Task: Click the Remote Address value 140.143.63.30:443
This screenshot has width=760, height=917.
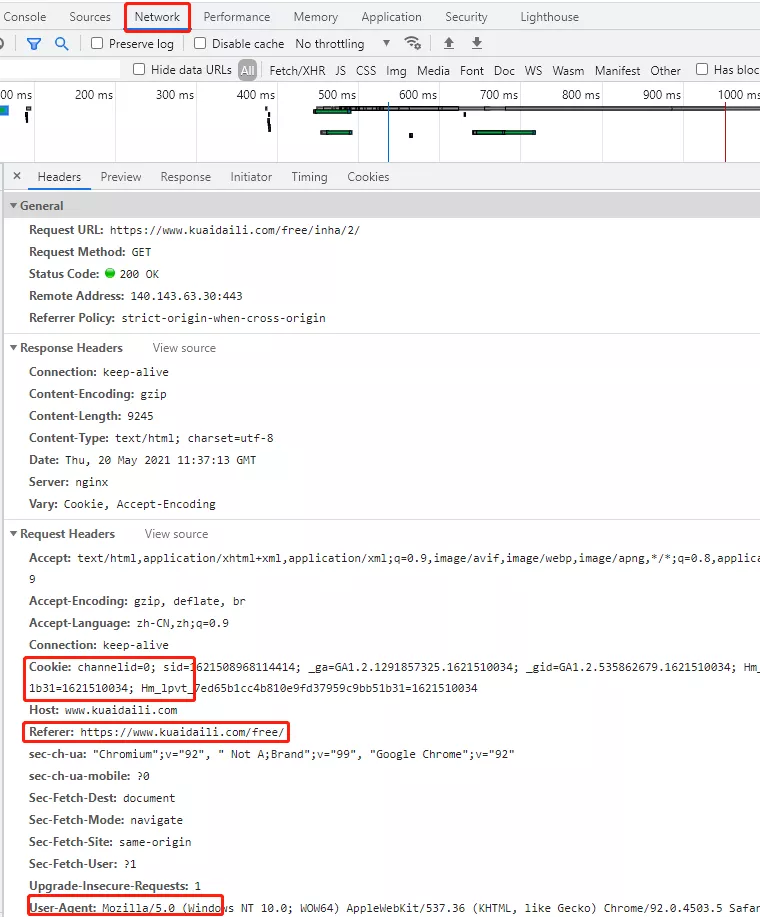Action: point(186,297)
